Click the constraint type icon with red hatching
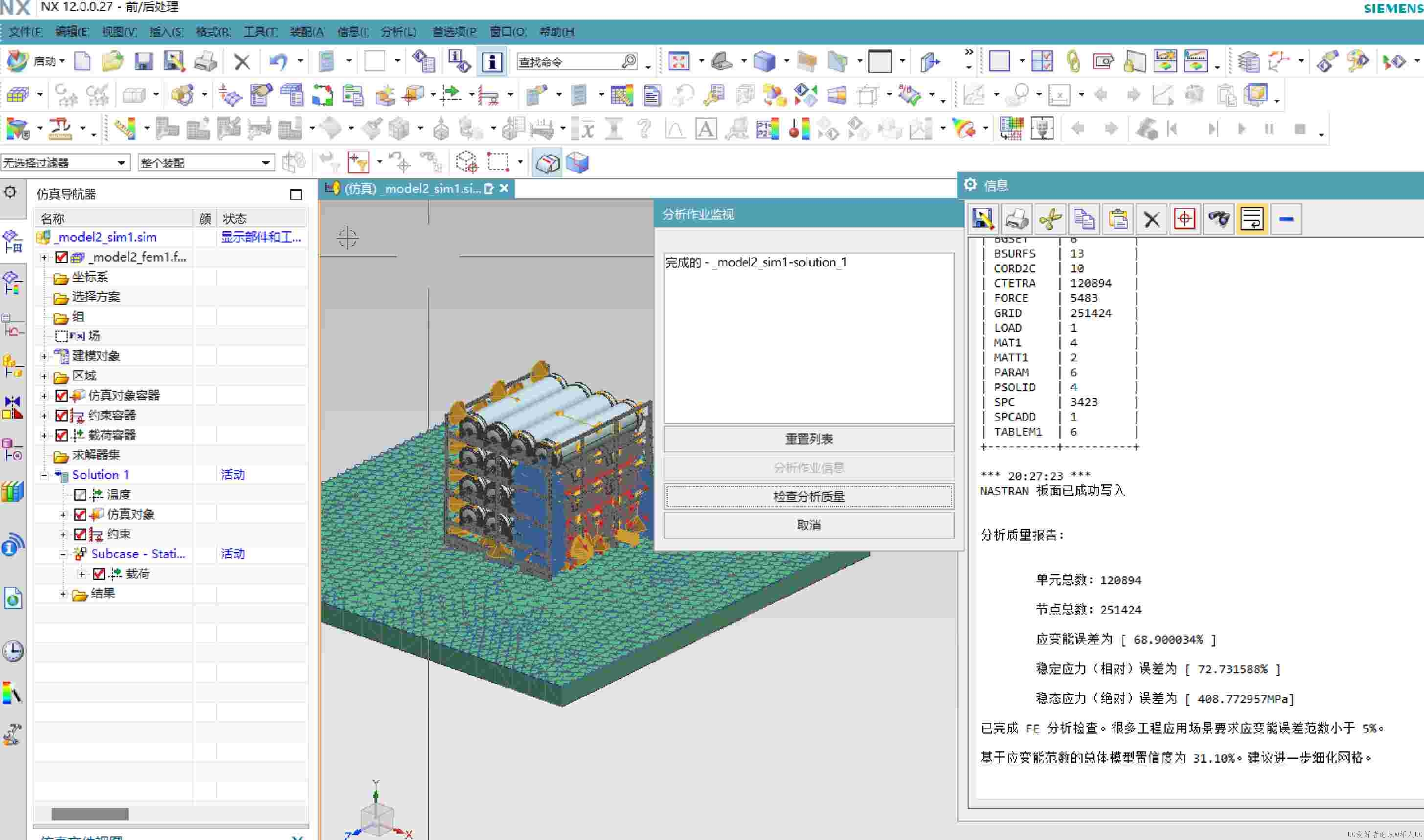 tap(488, 94)
